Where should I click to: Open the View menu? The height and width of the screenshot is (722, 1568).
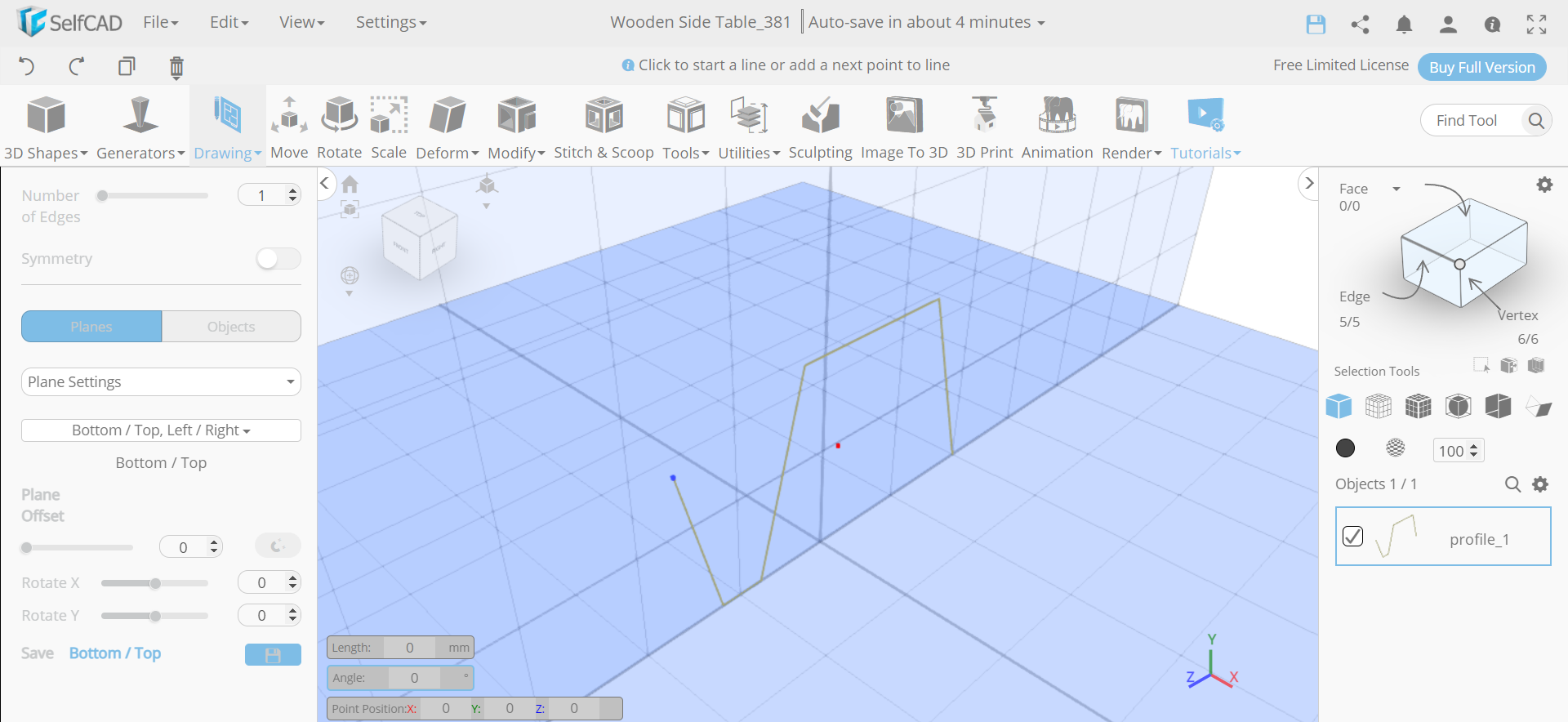click(302, 22)
